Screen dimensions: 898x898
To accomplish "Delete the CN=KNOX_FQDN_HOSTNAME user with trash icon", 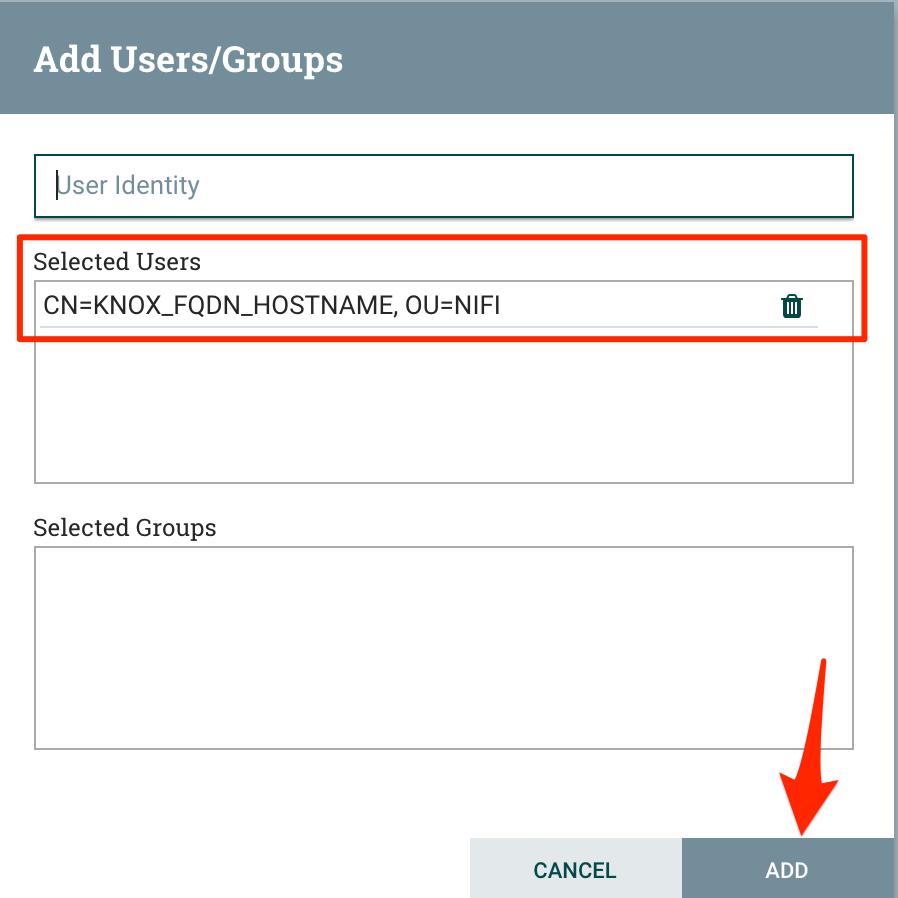I will (x=791, y=306).
